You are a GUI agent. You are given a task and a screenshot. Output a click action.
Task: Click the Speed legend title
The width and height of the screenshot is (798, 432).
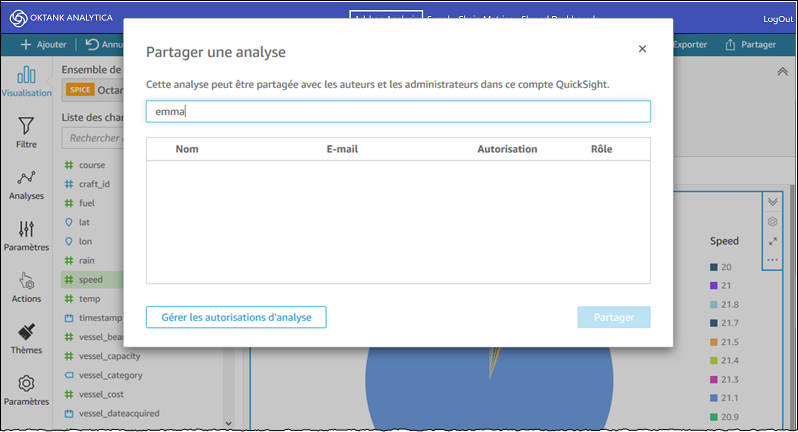tap(724, 241)
